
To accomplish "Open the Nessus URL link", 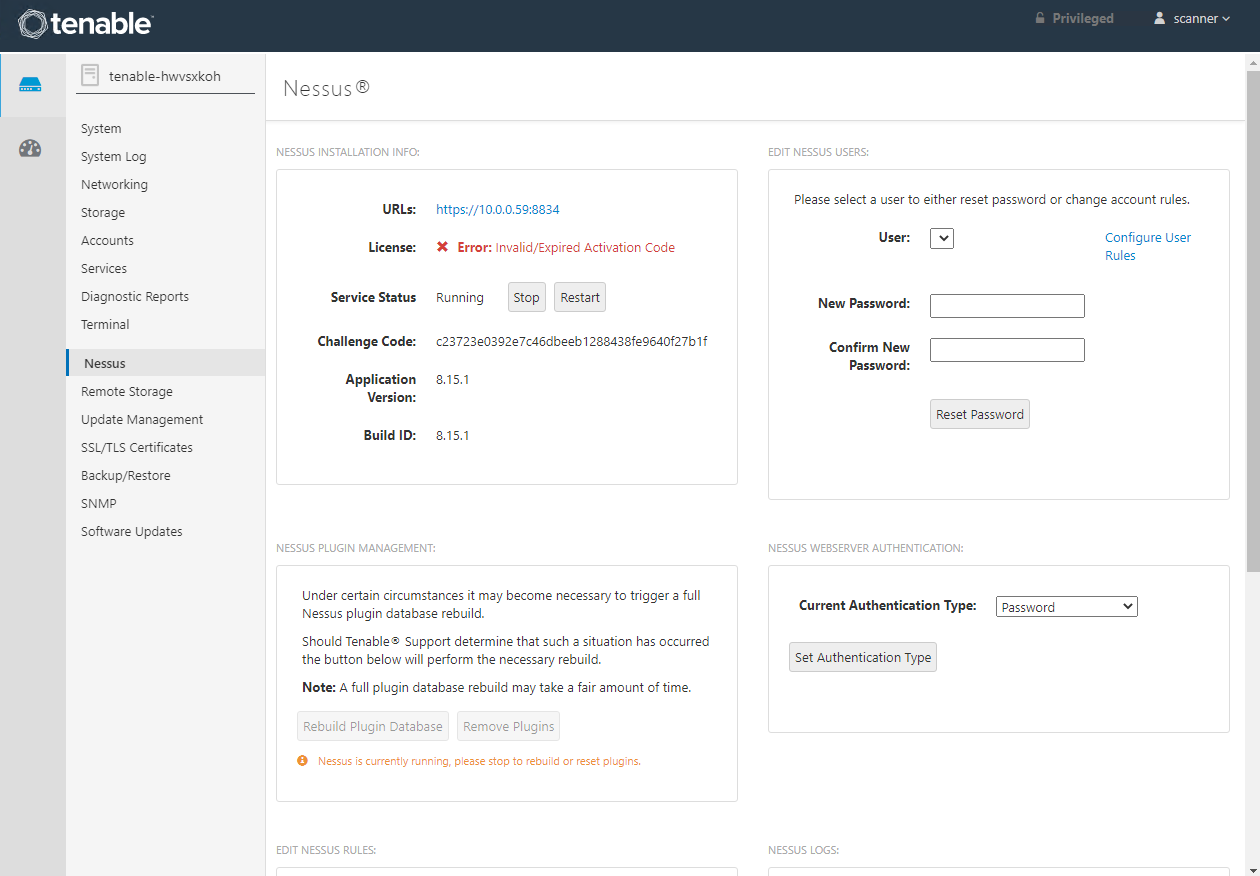I will click(498, 210).
